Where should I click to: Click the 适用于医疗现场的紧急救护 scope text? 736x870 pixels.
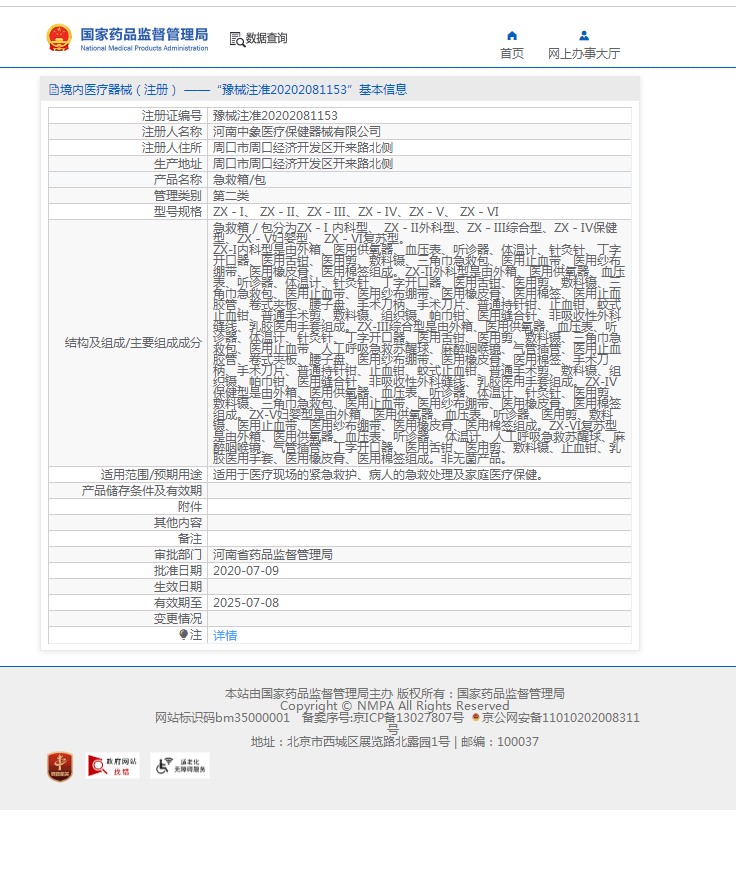click(378, 475)
